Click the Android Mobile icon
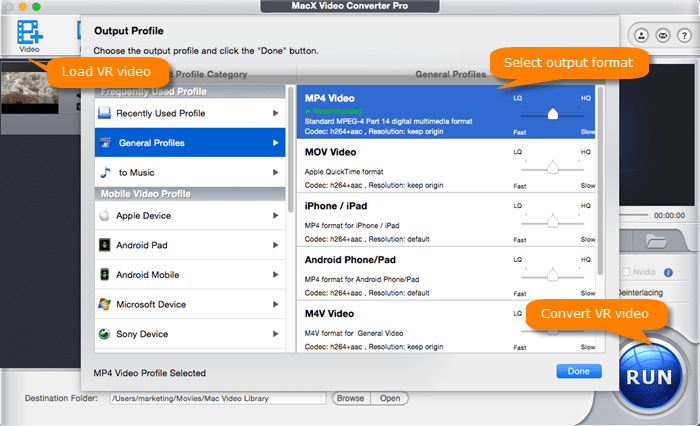Image resolution: width=700 pixels, height=426 pixels. [104, 275]
